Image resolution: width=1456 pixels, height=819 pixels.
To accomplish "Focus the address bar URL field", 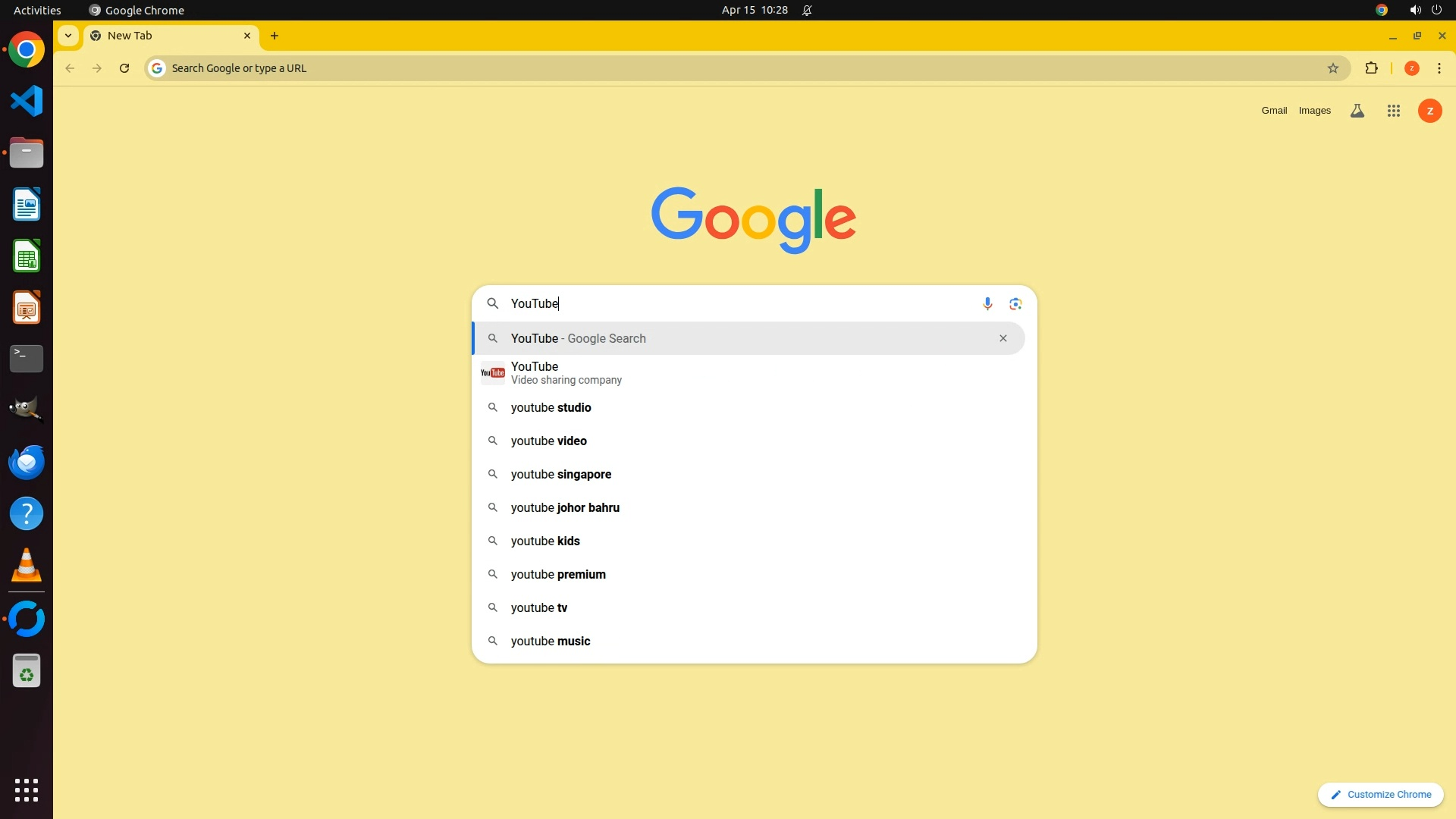I will [x=682, y=68].
